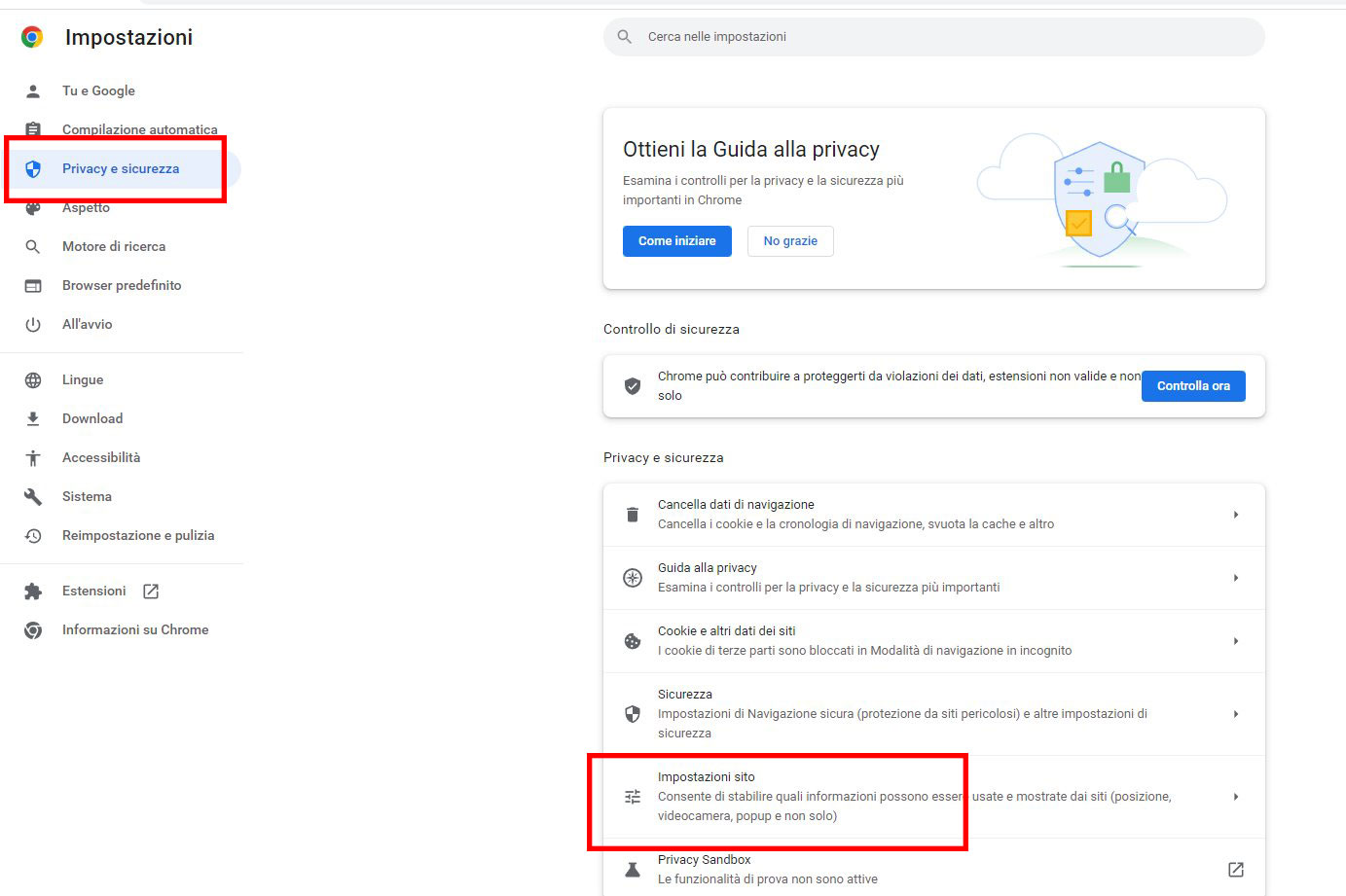The width and height of the screenshot is (1346, 896).
Task: Click the Impostazioni page title
Action: click(128, 37)
